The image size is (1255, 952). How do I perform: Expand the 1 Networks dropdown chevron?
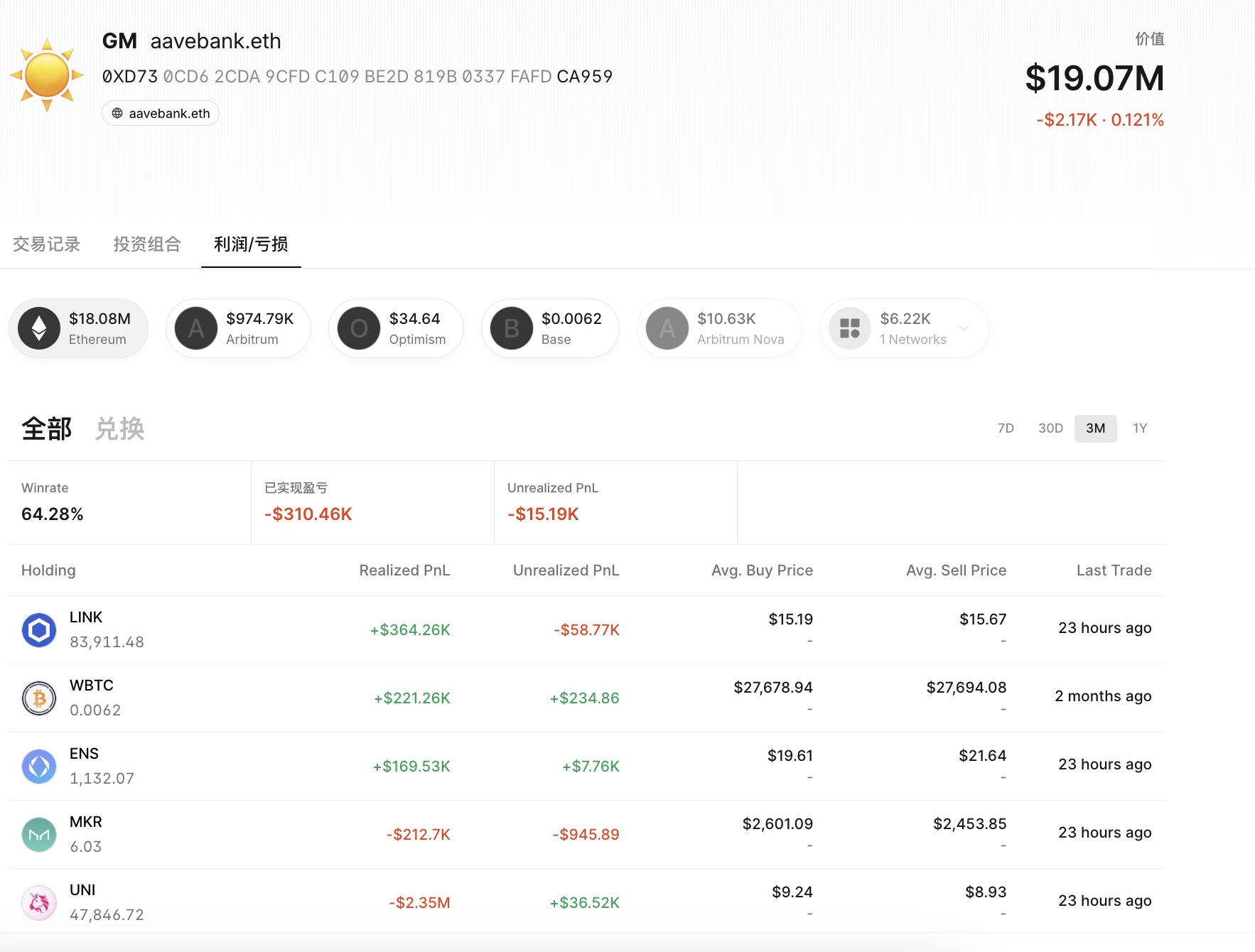964,328
